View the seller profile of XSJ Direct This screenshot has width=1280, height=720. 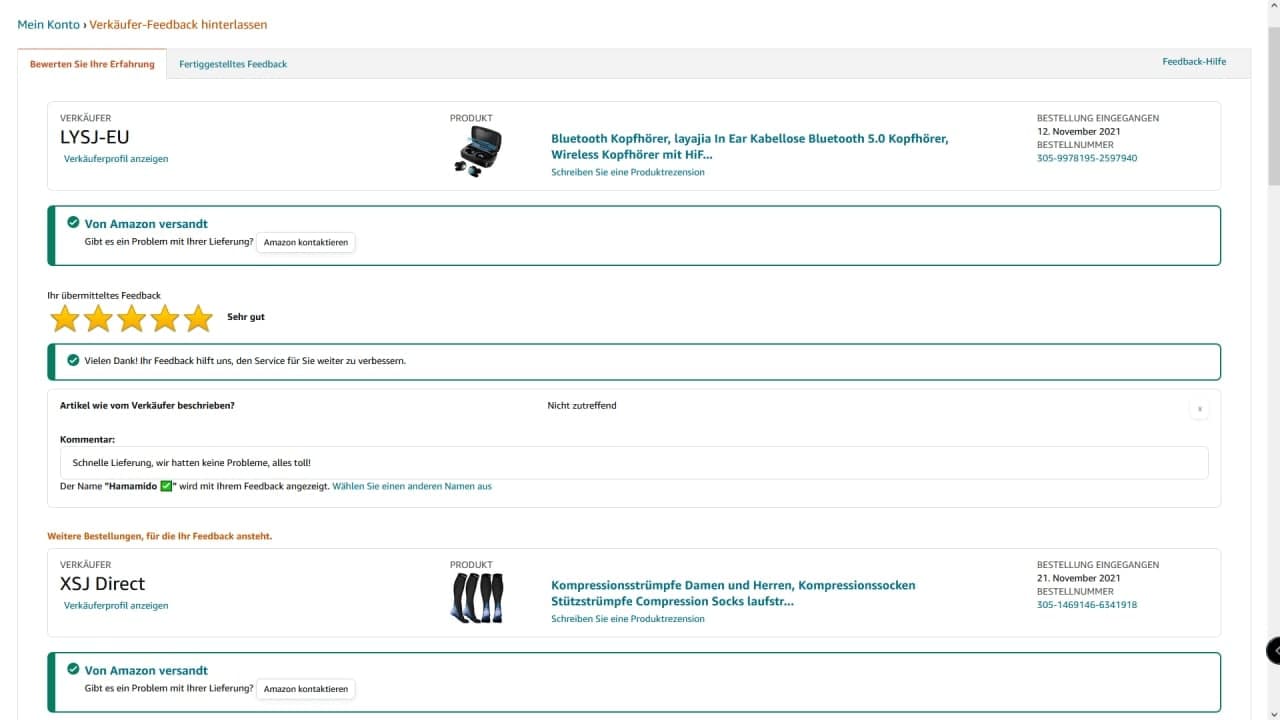pyautogui.click(x=116, y=606)
